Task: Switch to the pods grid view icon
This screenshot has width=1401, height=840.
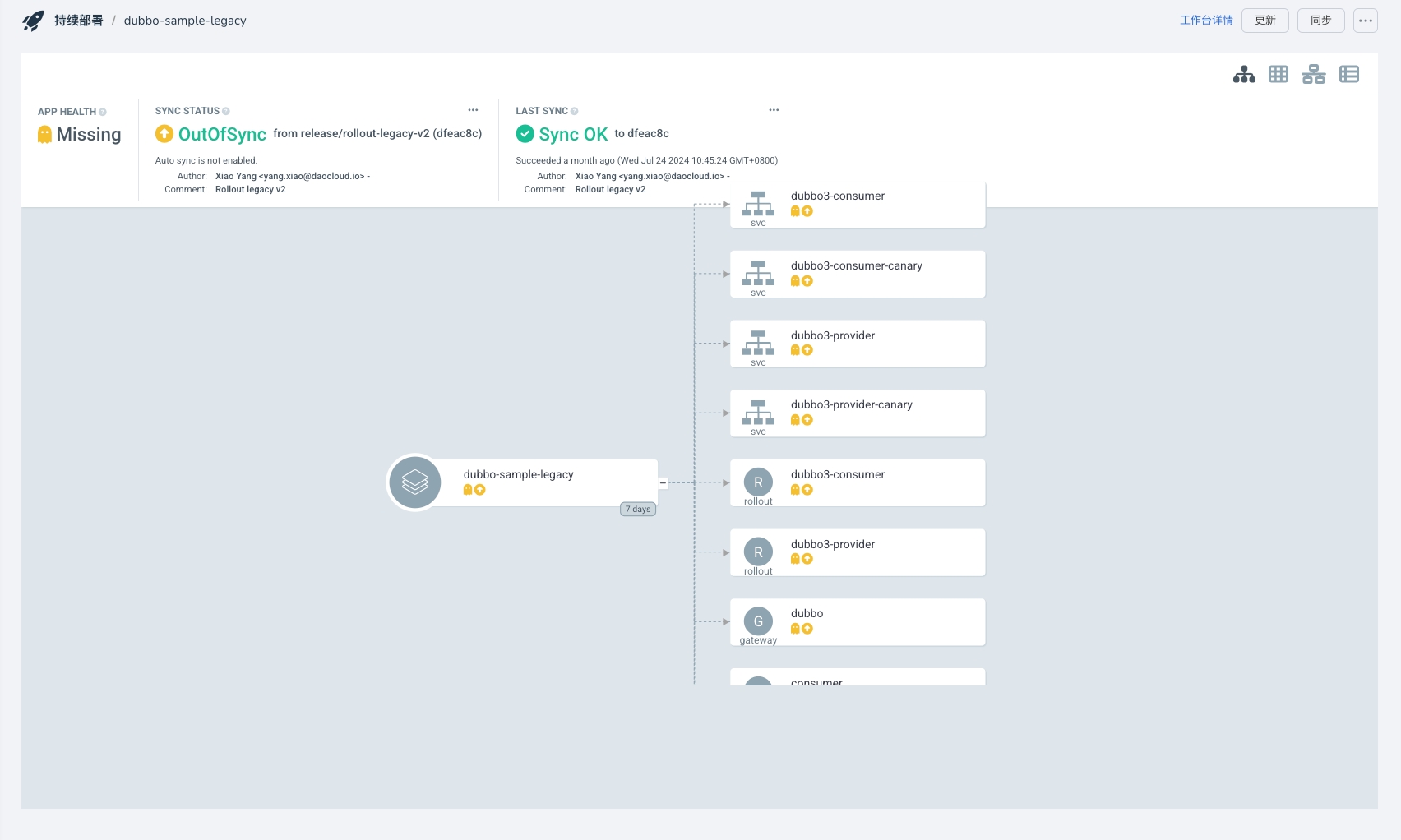Action: 1278,75
